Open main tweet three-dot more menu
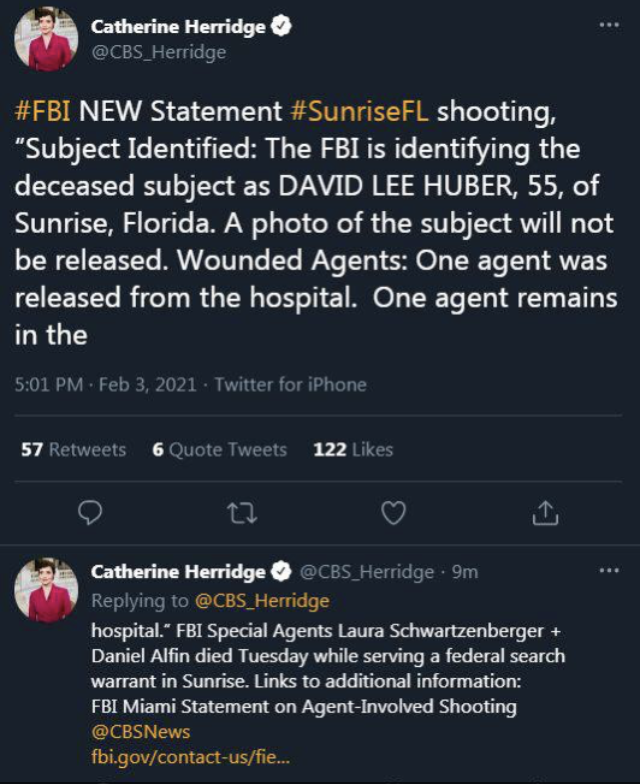 [x=609, y=24]
